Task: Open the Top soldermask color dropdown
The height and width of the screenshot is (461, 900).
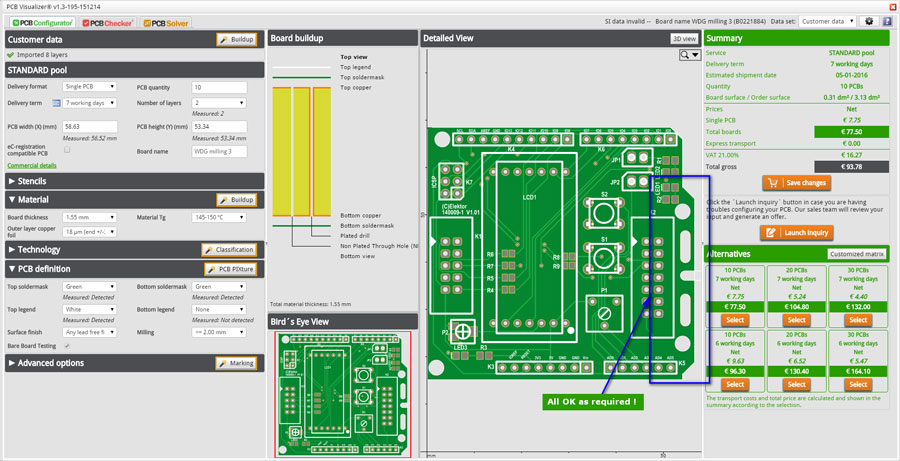Action: point(90,286)
